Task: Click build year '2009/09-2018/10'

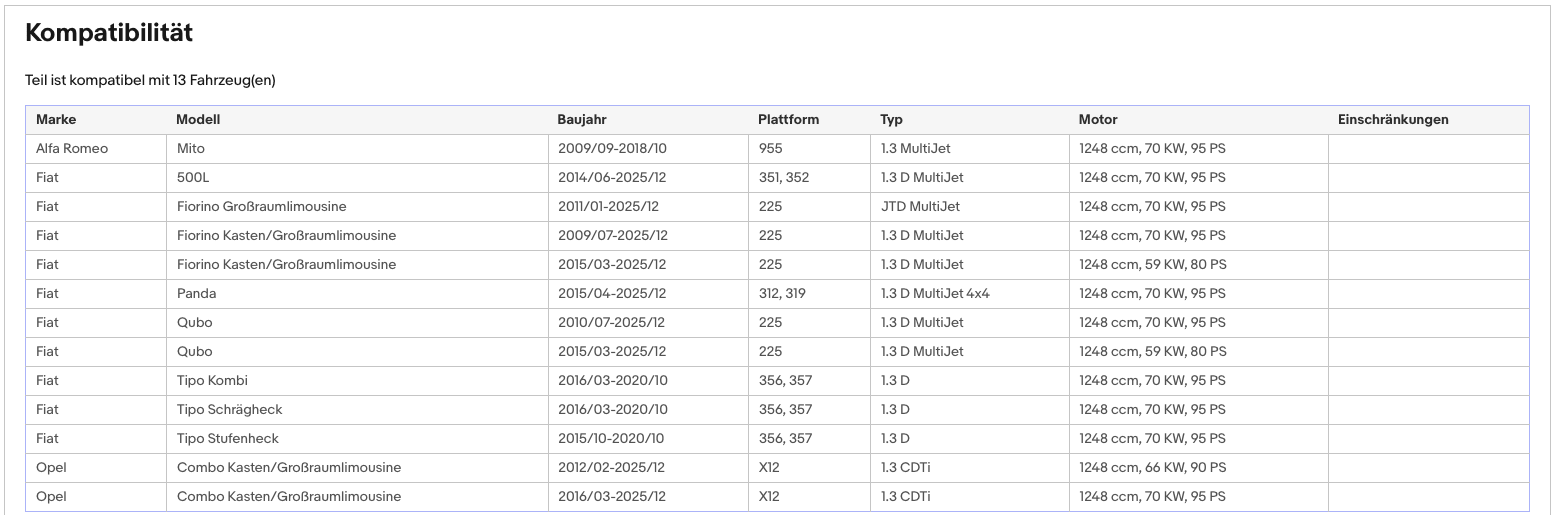Action: pos(611,148)
